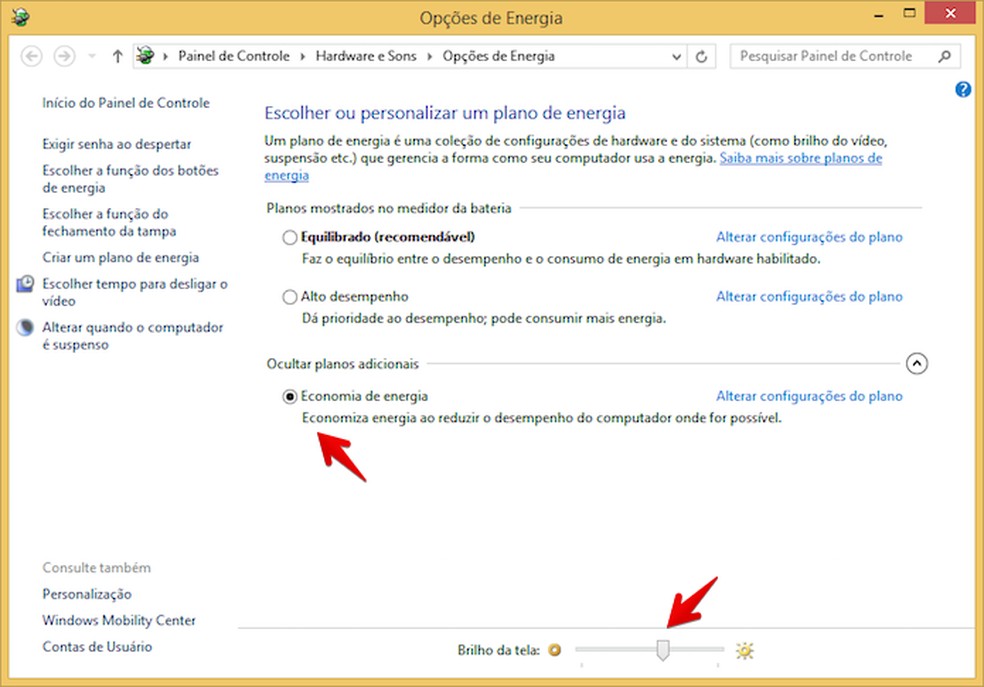Go up one level with Up arrow
984x687 pixels.
[117, 56]
